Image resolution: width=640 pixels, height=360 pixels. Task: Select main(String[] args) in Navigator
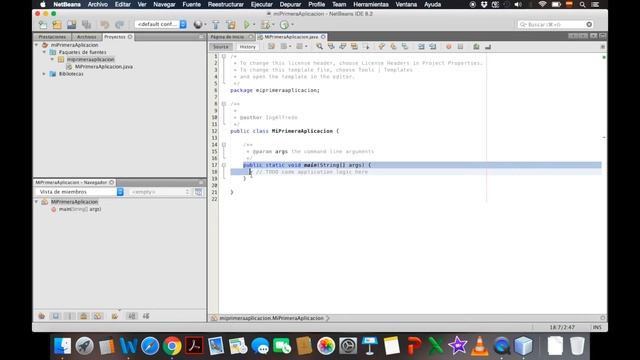(x=80, y=209)
